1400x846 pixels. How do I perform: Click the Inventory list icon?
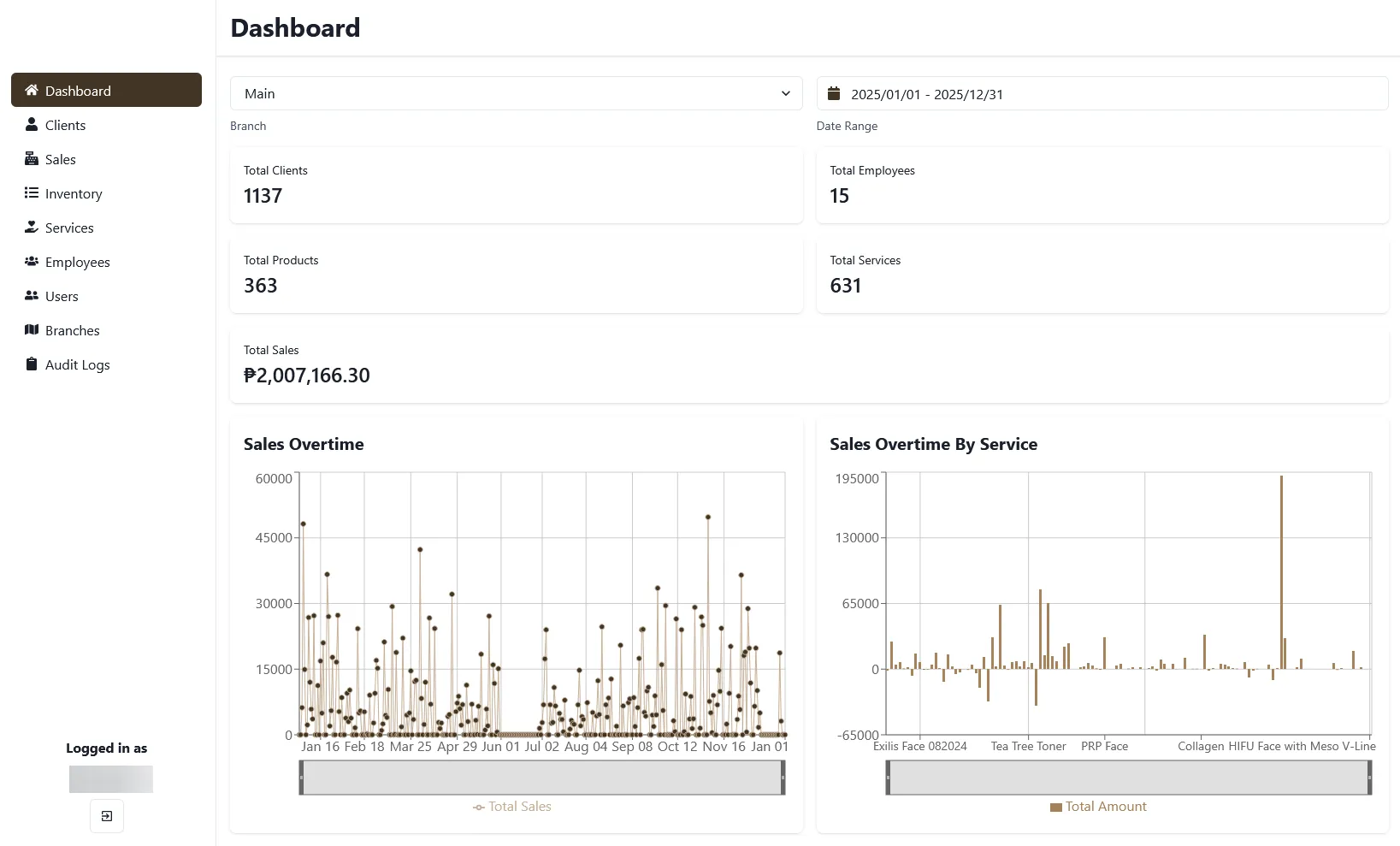pos(32,192)
